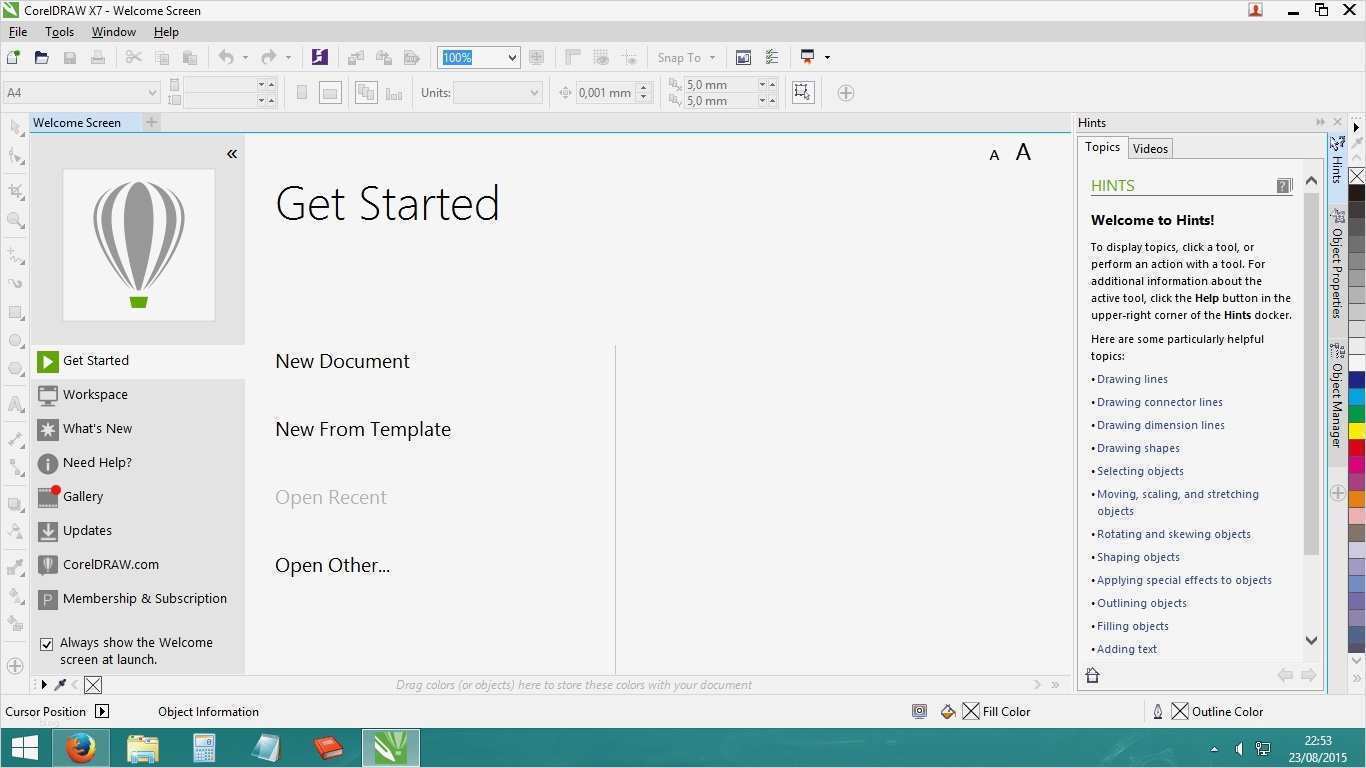The height and width of the screenshot is (768, 1366).
Task: Click the CorelDRAW.com balloon icon
Action: (x=47, y=565)
